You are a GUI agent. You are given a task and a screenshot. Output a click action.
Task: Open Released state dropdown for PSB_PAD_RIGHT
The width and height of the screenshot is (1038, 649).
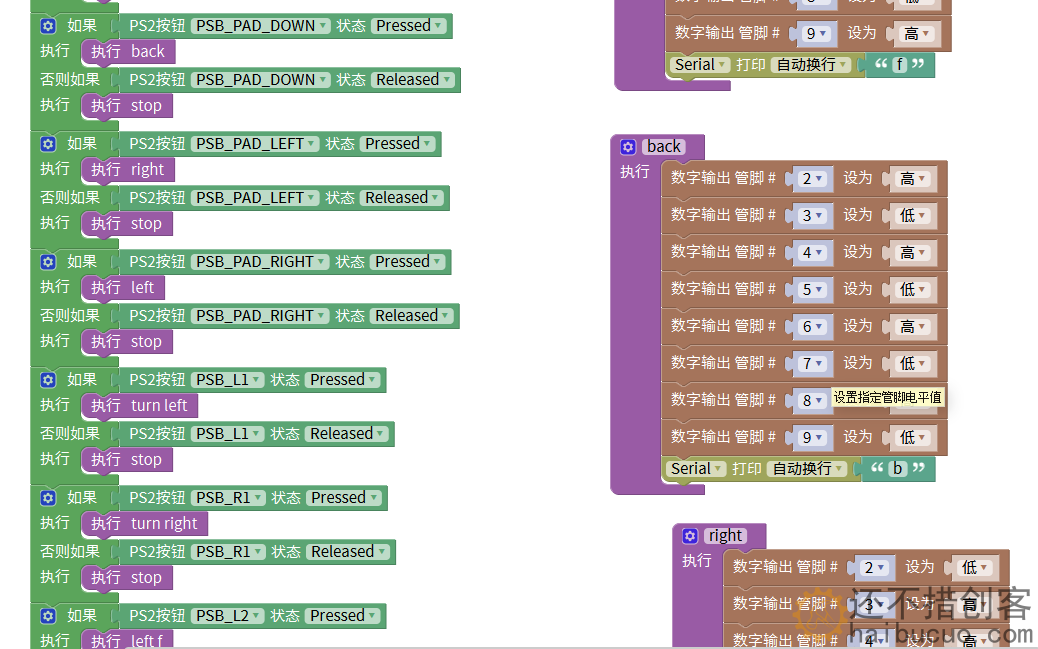pos(412,315)
